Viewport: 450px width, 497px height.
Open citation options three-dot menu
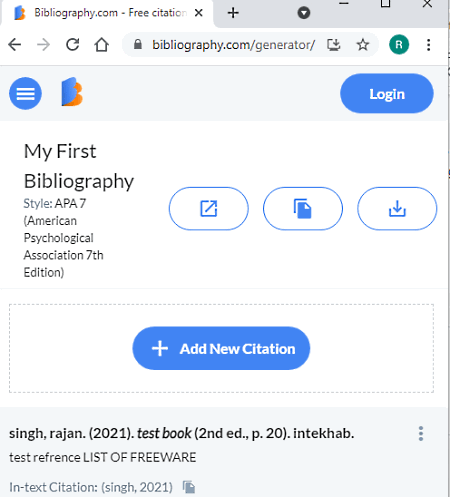pyautogui.click(x=421, y=433)
